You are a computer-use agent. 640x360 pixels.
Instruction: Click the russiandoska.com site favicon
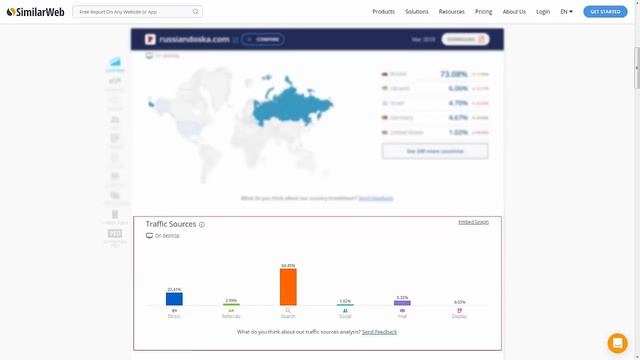click(x=150, y=39)
